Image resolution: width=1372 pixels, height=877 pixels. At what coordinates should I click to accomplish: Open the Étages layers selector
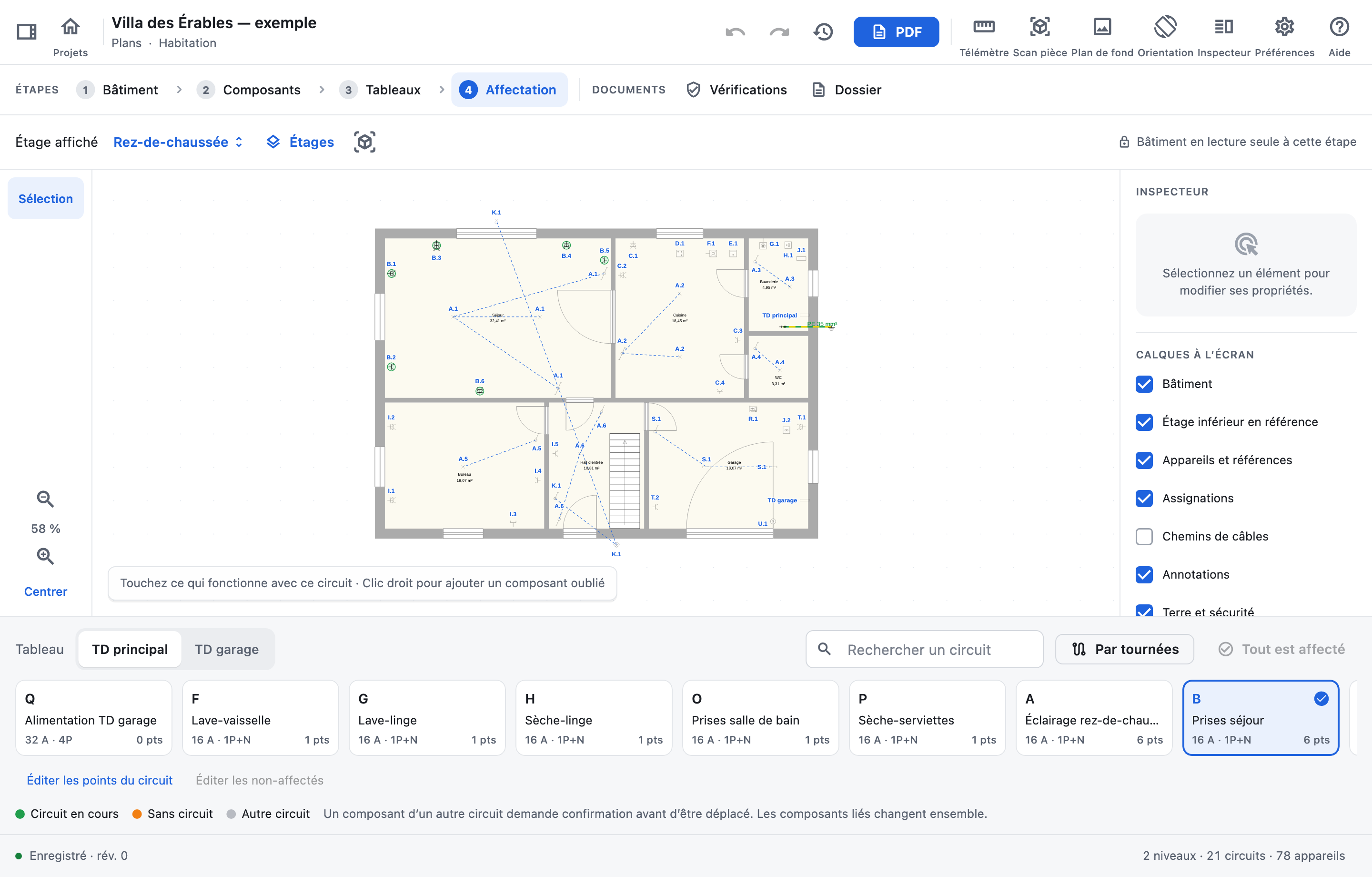tap(300, 142)
